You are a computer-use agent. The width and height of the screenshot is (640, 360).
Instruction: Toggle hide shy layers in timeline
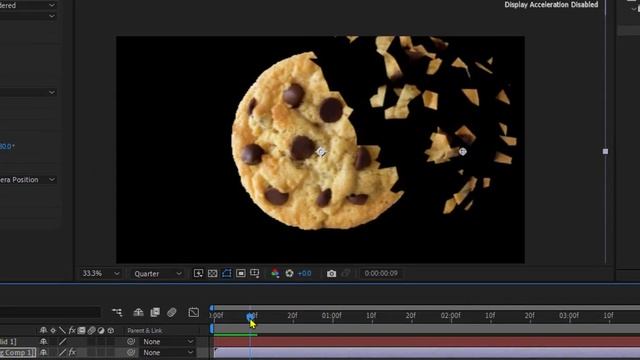138,313
